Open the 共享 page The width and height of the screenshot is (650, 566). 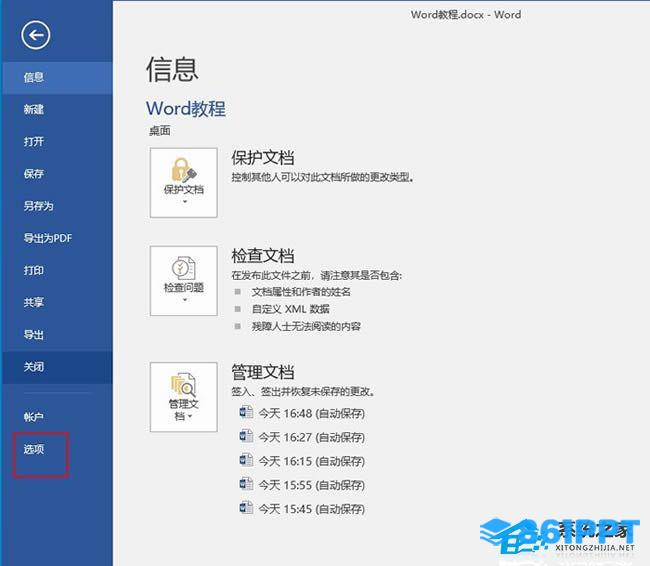tap(57, 302)
